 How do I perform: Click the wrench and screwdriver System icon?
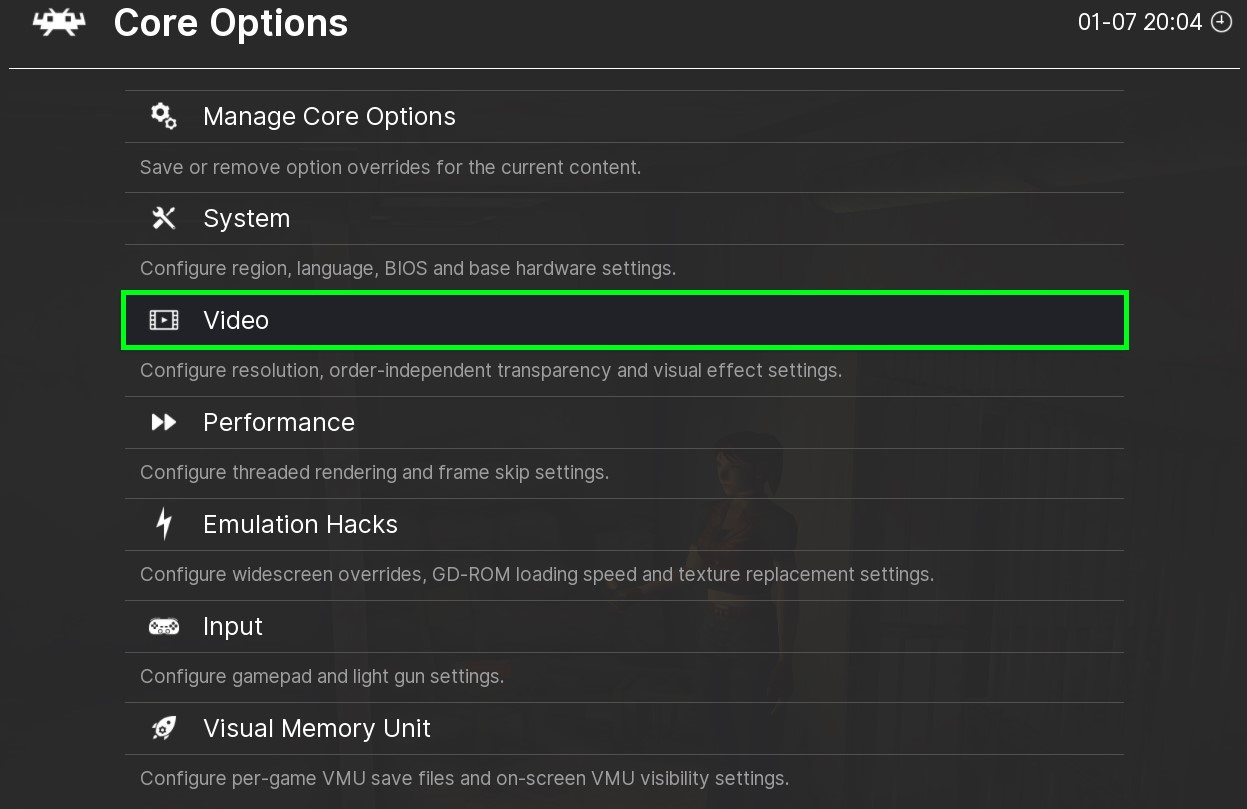pos(164,218)
